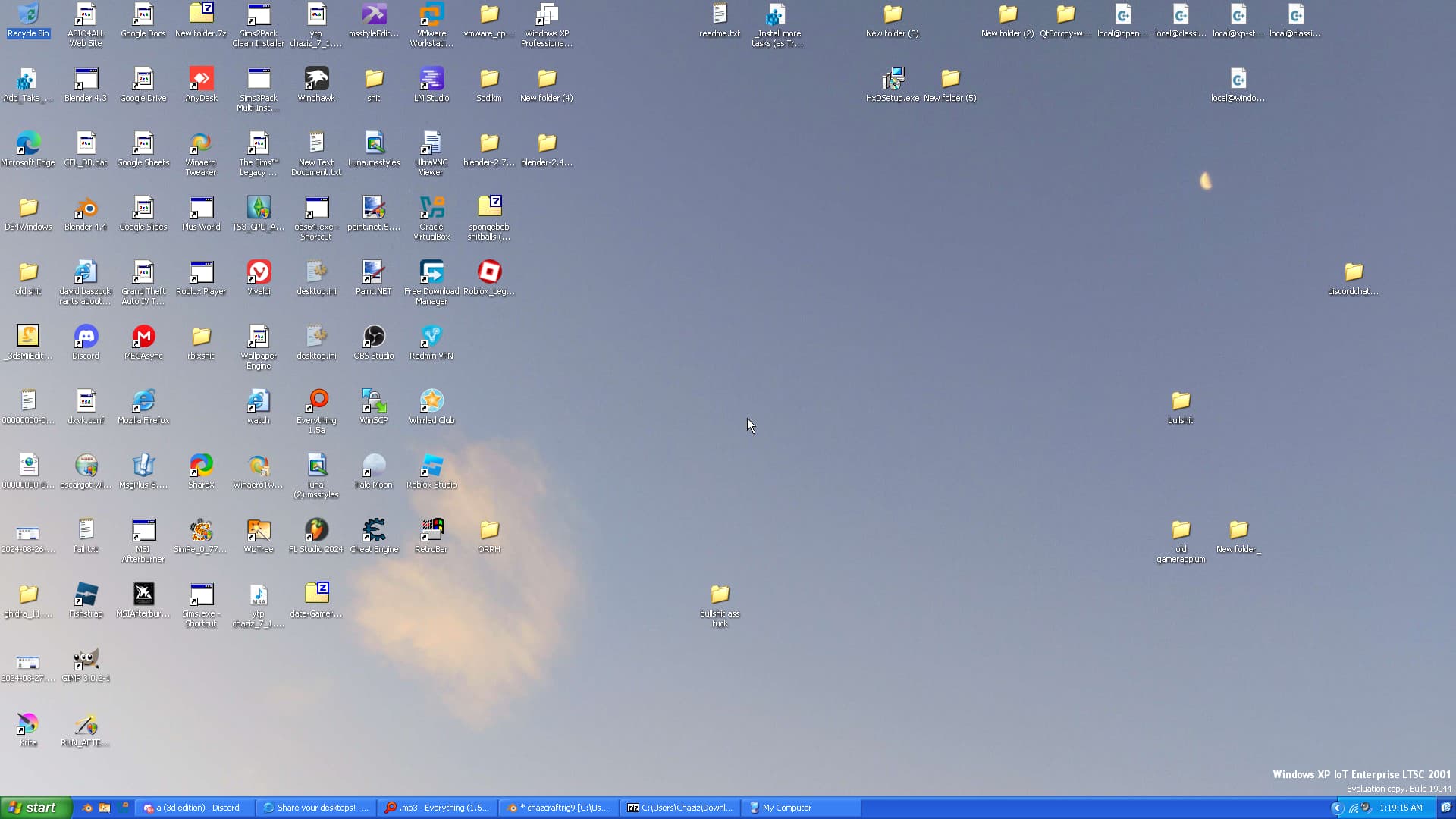Open Roblox Player shortcut
Screen dimensions: 1456x819
pyautogui.click(x=201, y=278)
